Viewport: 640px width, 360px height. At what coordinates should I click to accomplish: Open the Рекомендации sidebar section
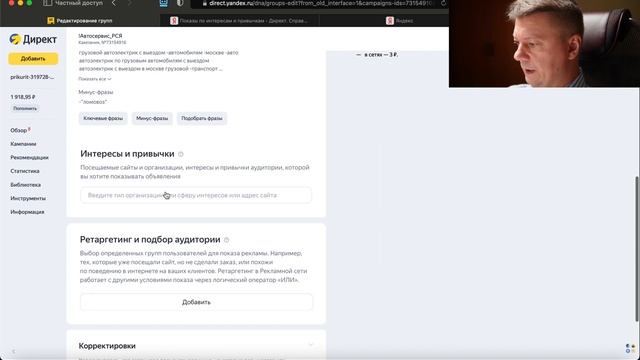[x=29, y=158]
